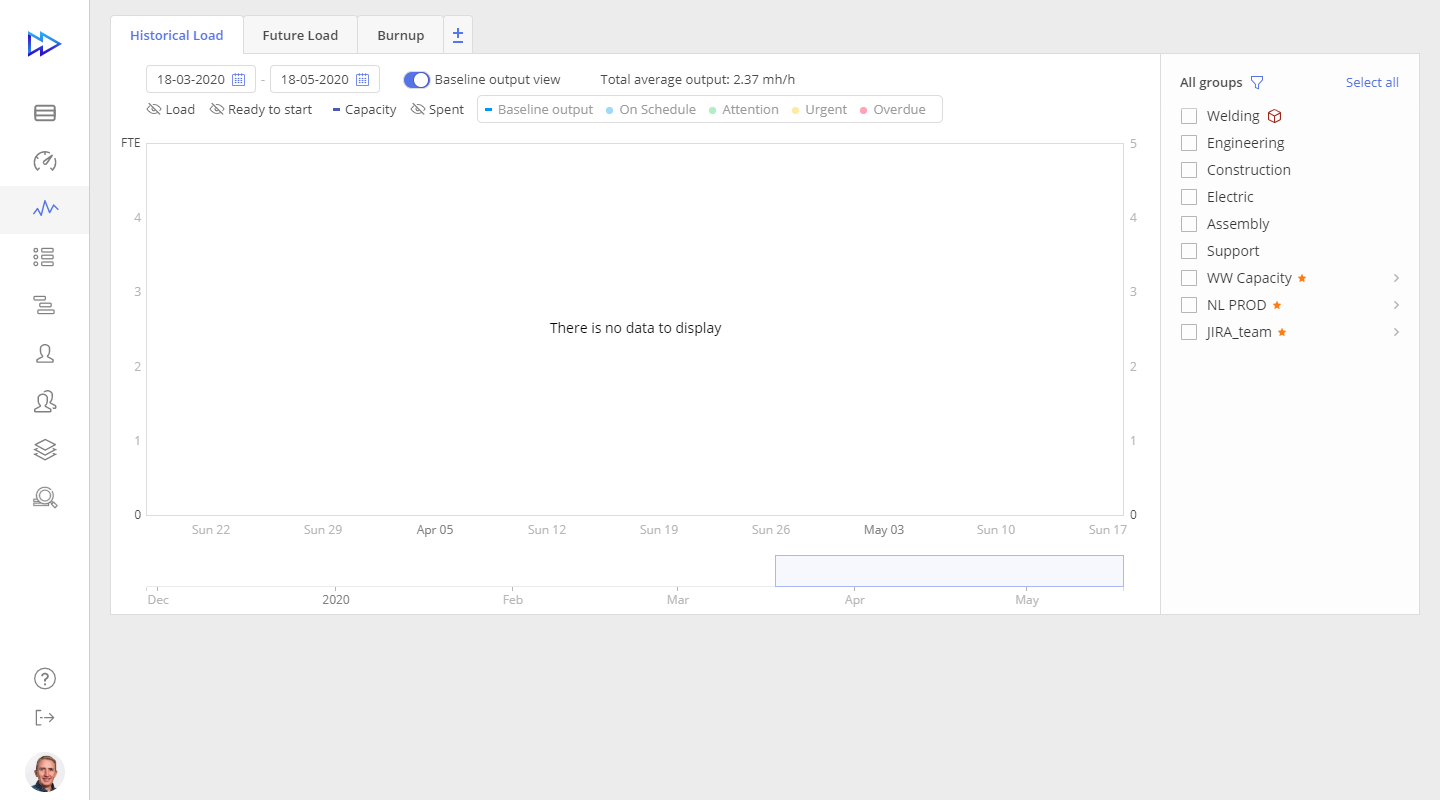The height and width of the screenshot is (800, 1440).
Task: Open the layers stack icon in sidebar
Action: [44, 450]
